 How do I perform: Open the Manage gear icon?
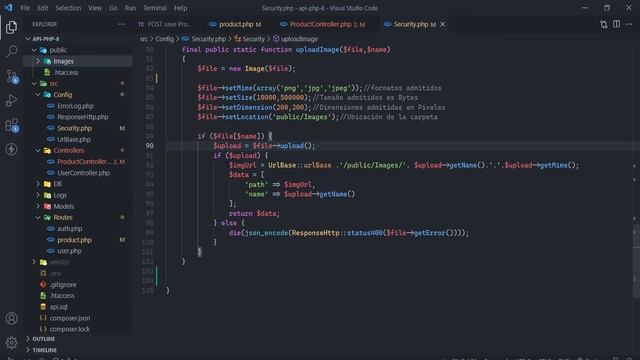point(11,342)
